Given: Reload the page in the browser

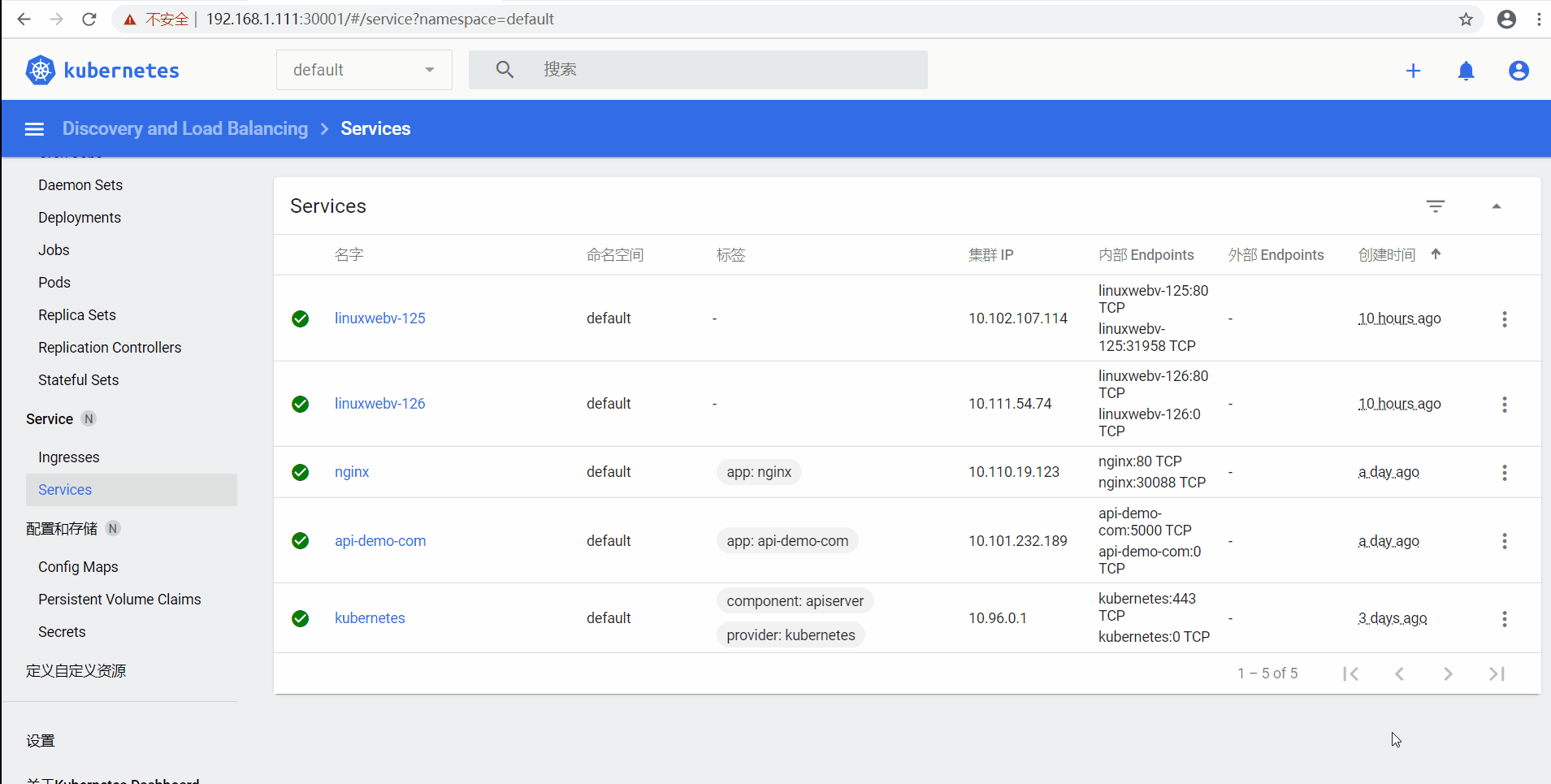Looking at the screenshot, I should click(x=89, y=19).
